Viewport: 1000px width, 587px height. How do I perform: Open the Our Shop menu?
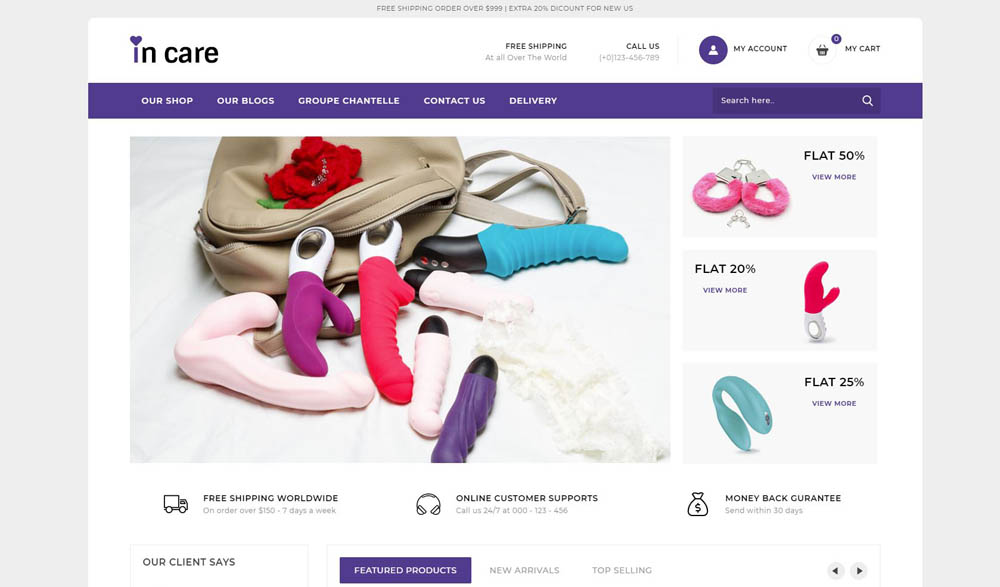click(x=167, y=101)
